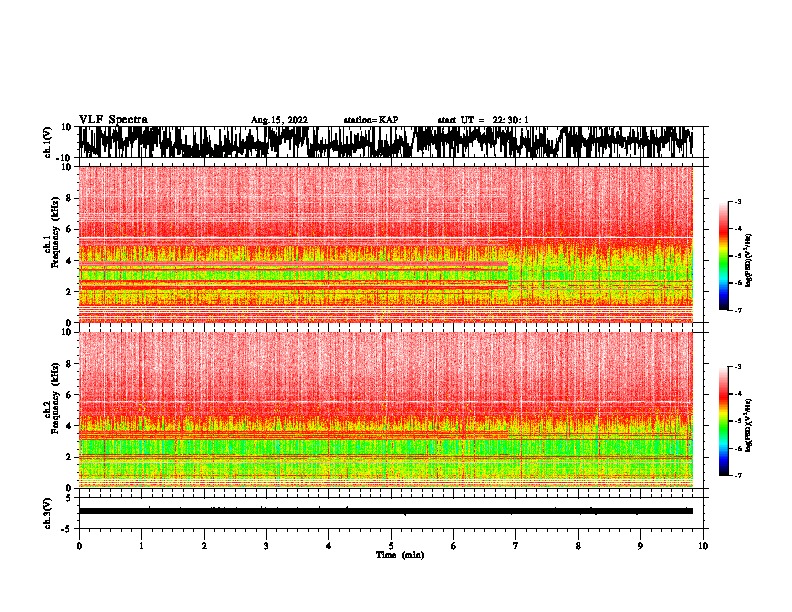
Task: Click the "Time (min)" axis label
Action: pyautogui.click(x=400, y=555)
